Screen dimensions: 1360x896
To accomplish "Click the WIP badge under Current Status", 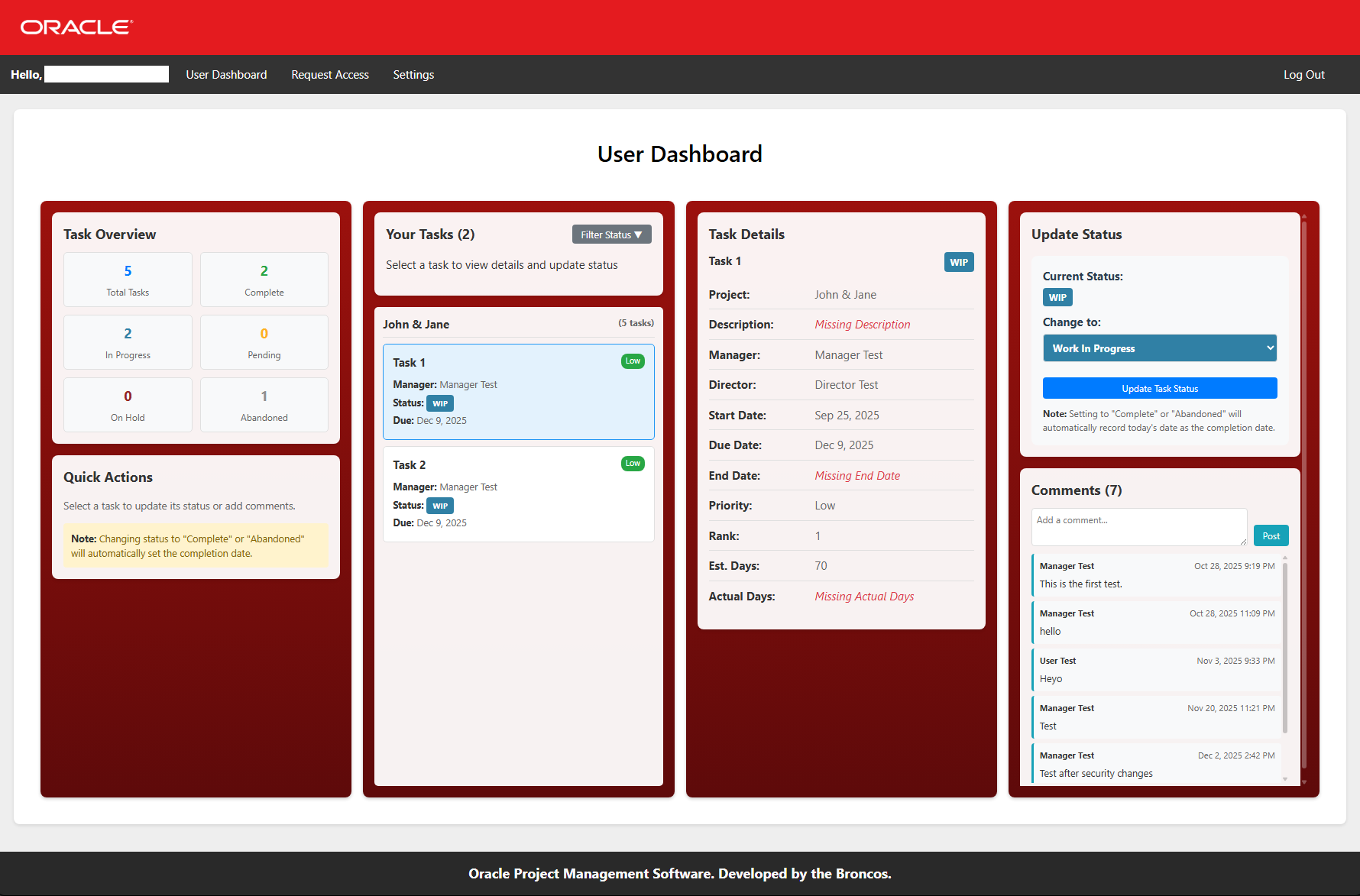I will (x=1057, y=297).
